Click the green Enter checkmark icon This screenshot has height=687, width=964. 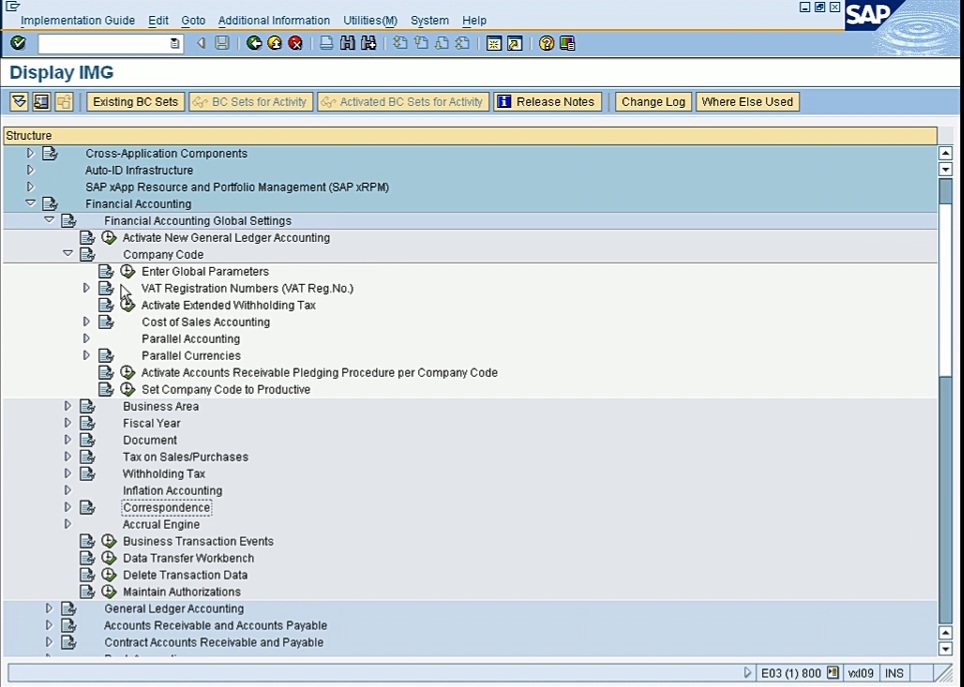pos(18,43)
